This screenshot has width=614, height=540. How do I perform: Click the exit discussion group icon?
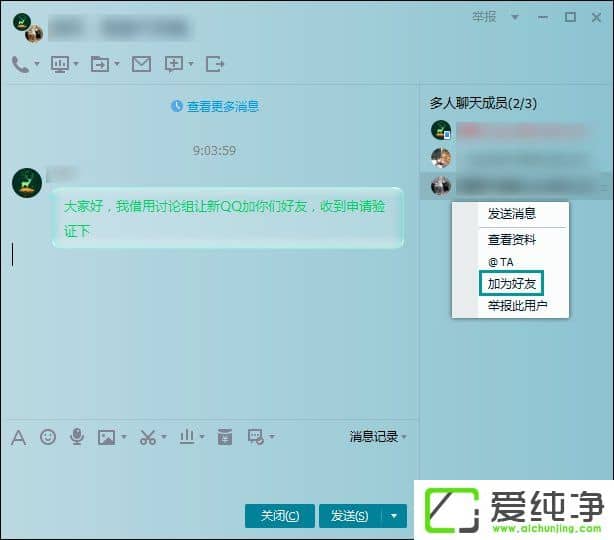(214, 64)
